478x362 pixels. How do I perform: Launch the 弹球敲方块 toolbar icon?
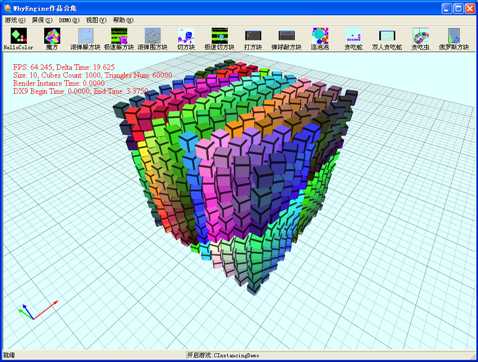[287, 39]
